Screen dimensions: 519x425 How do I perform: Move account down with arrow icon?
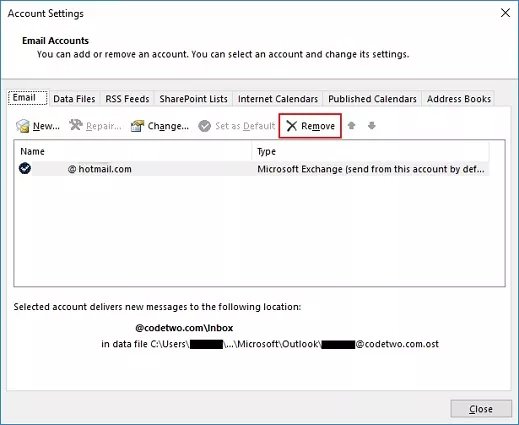click(372, 126)
